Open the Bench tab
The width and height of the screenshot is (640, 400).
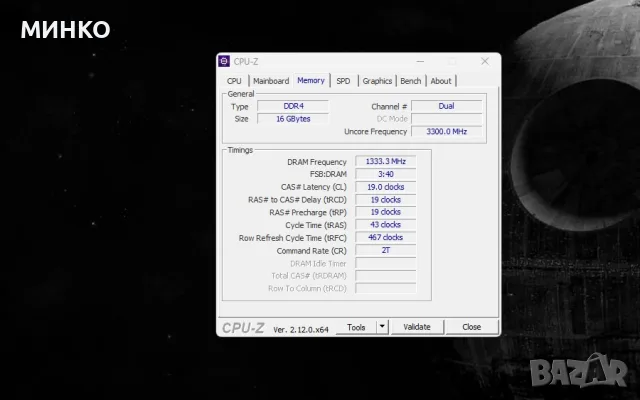(411, 81)
